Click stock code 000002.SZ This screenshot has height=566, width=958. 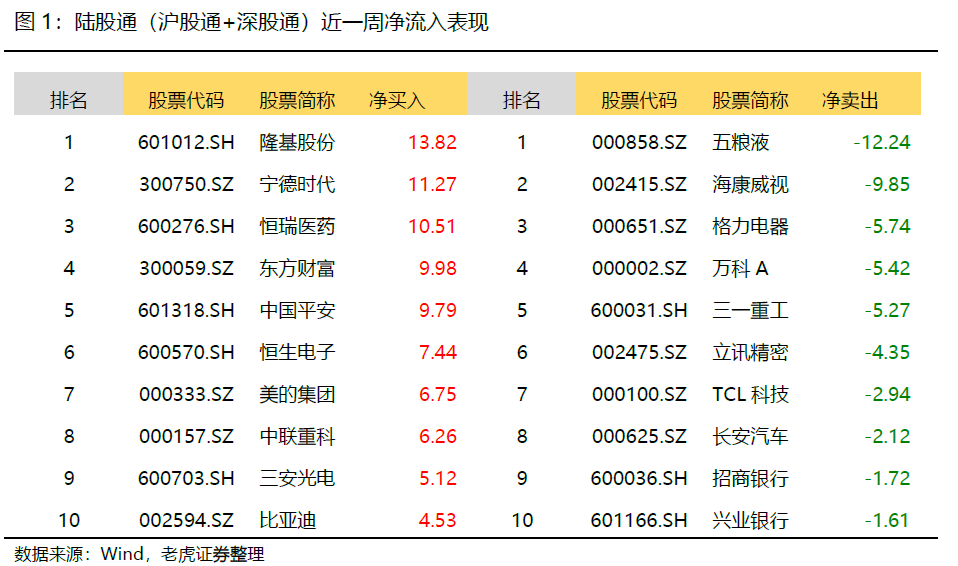tap(639, 268)
